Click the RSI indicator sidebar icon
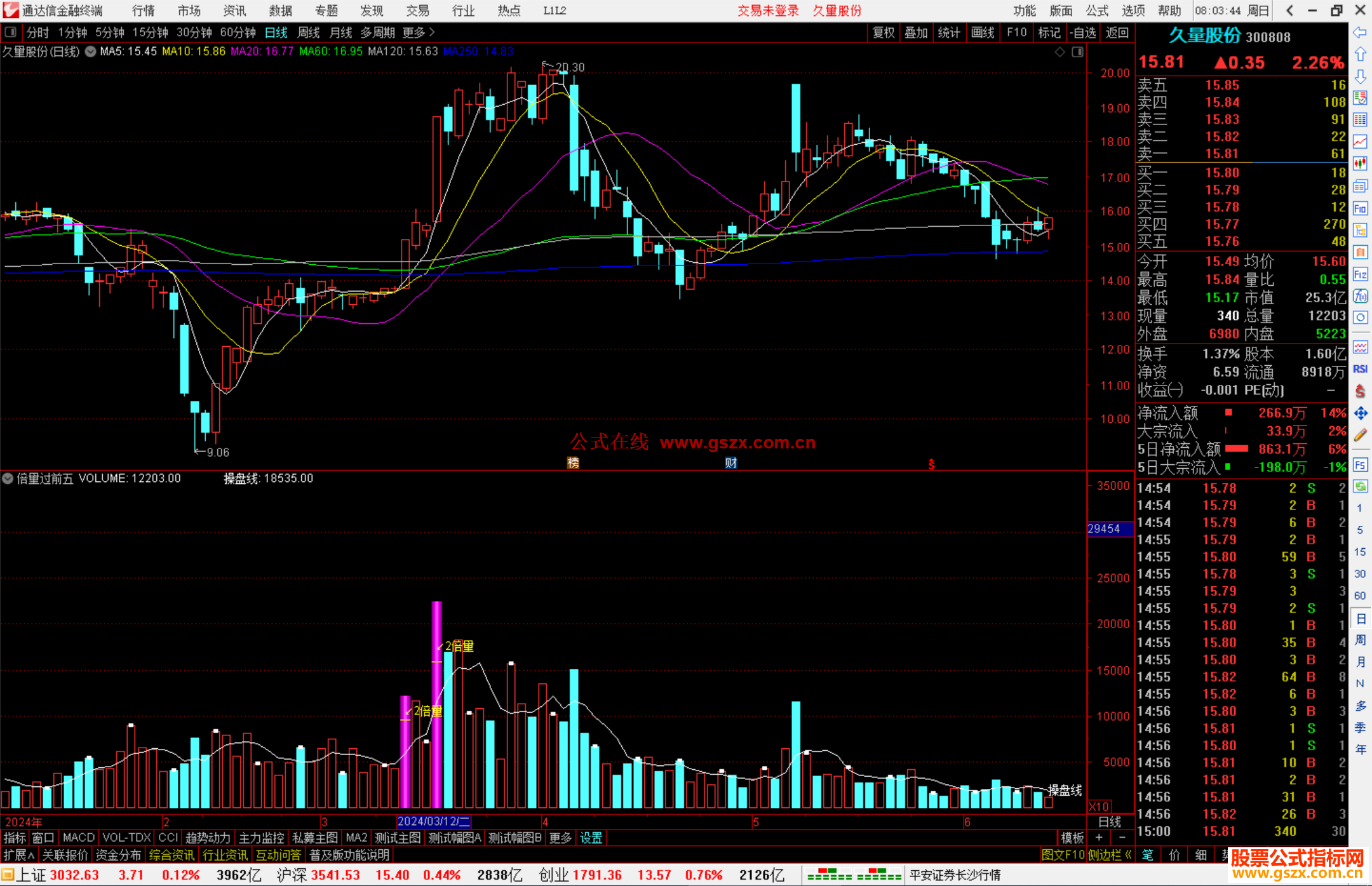This screenshot has height=886, width=1372. coord(1360,369)
